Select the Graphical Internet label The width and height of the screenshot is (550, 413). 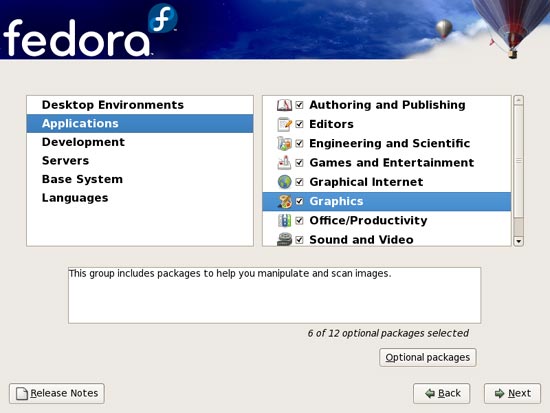pos(366,182)
